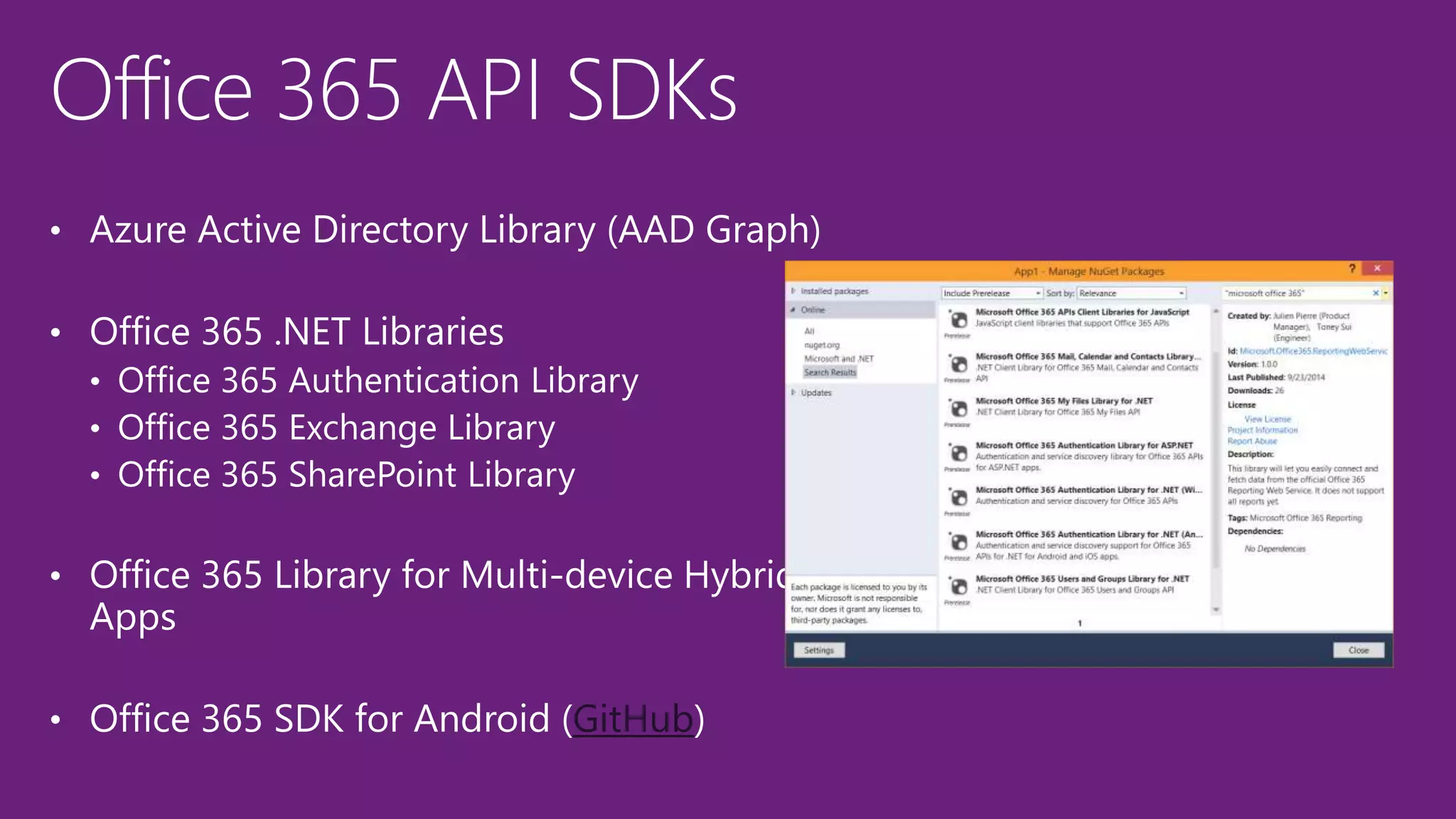Open the View License link

click(x=1268, y=419)
